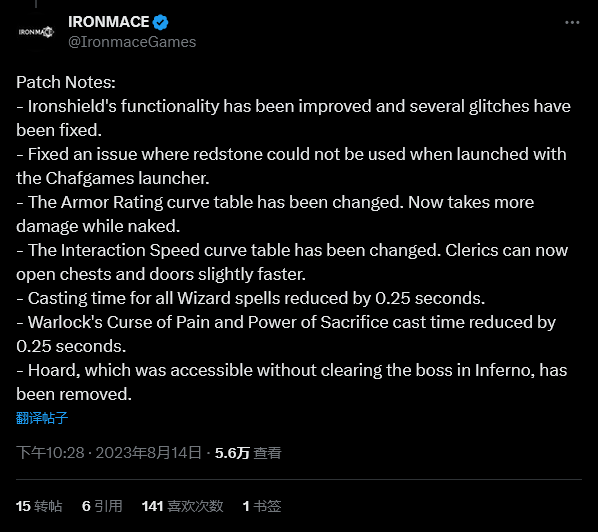Click the Patch Notes heading text
The width and height of the screenshot is (598, 532).
66,82
